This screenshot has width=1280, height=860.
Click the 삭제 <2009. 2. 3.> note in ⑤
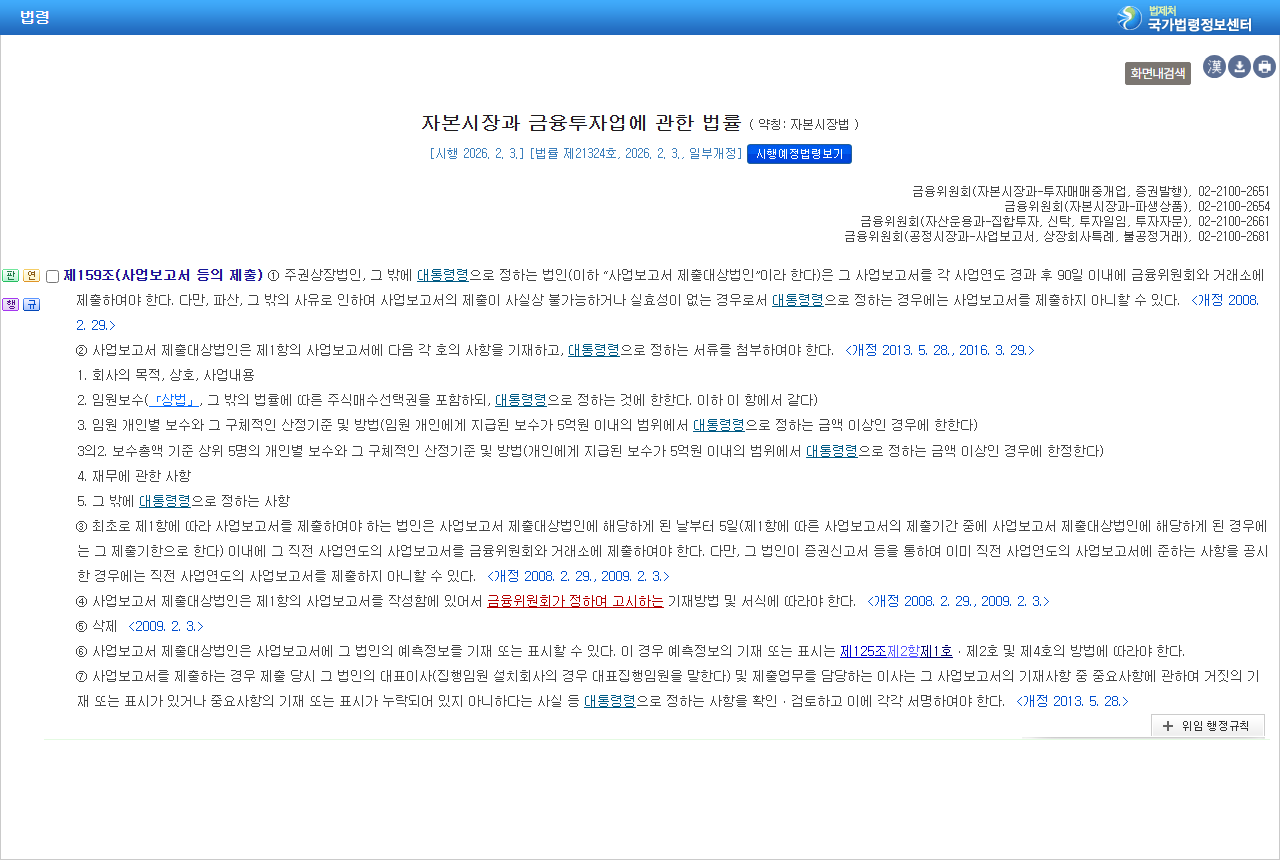coord(148,625)
